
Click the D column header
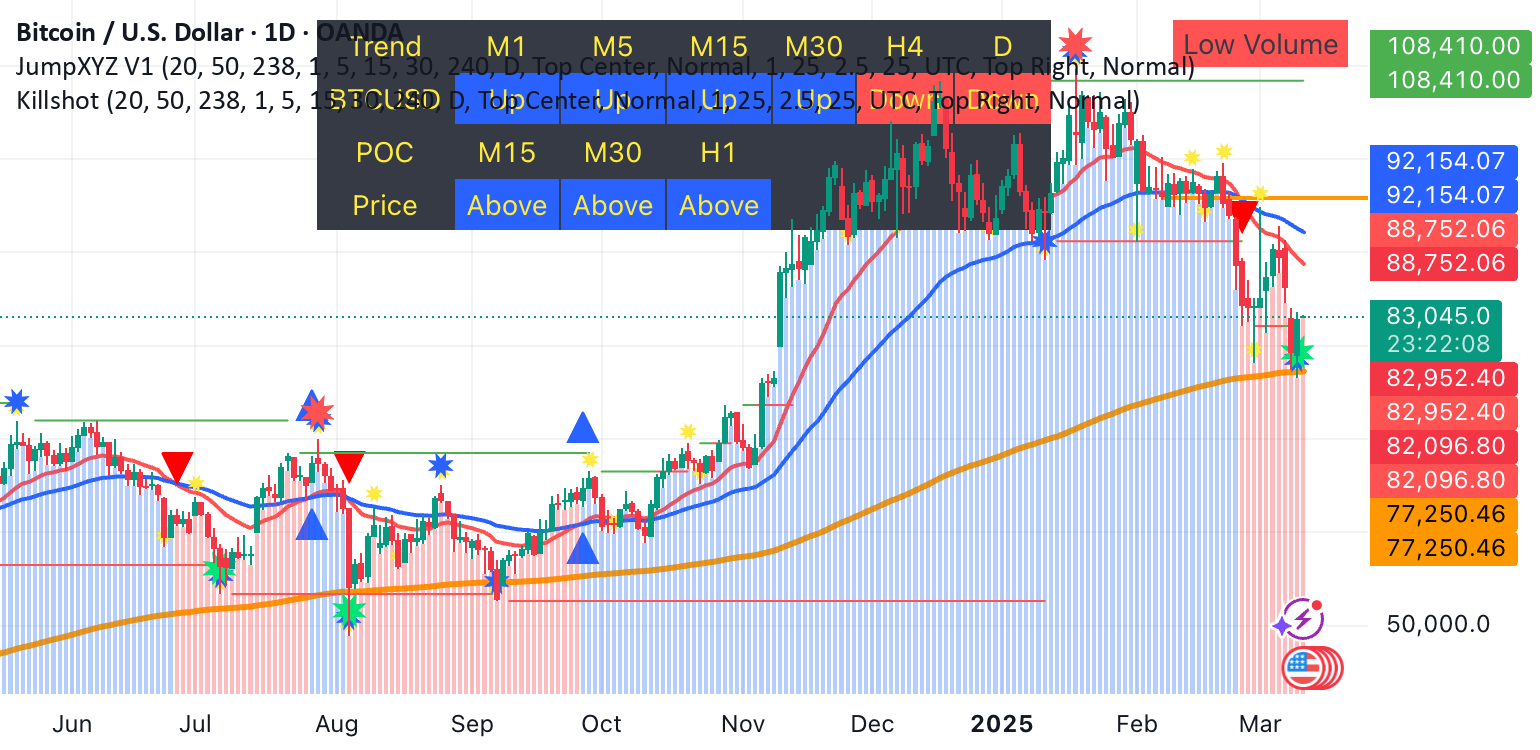(x=1003, y=46)
